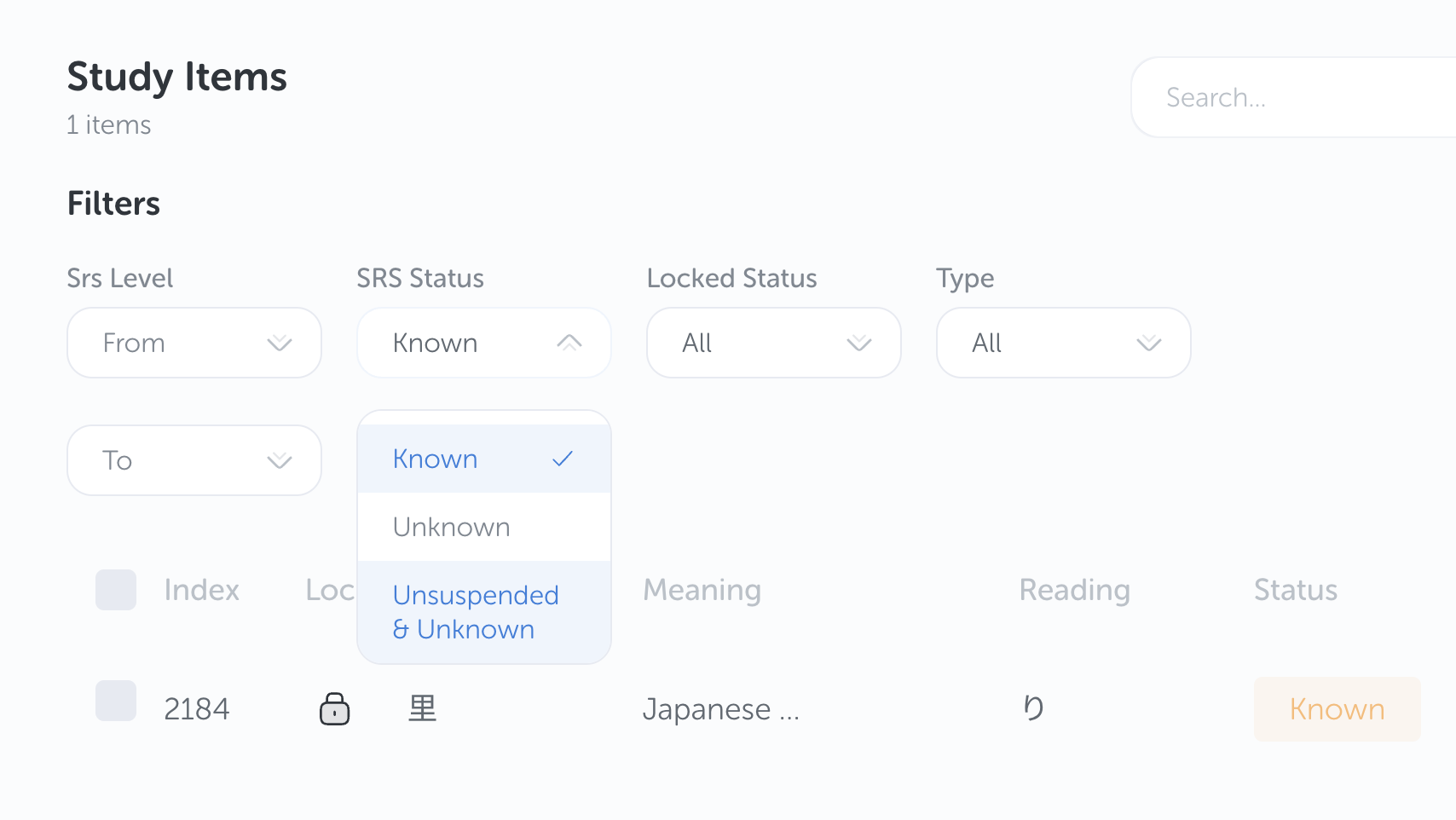Open the Type filter dropdown
1456x820 pixels.
click(x=1063, y=343)
